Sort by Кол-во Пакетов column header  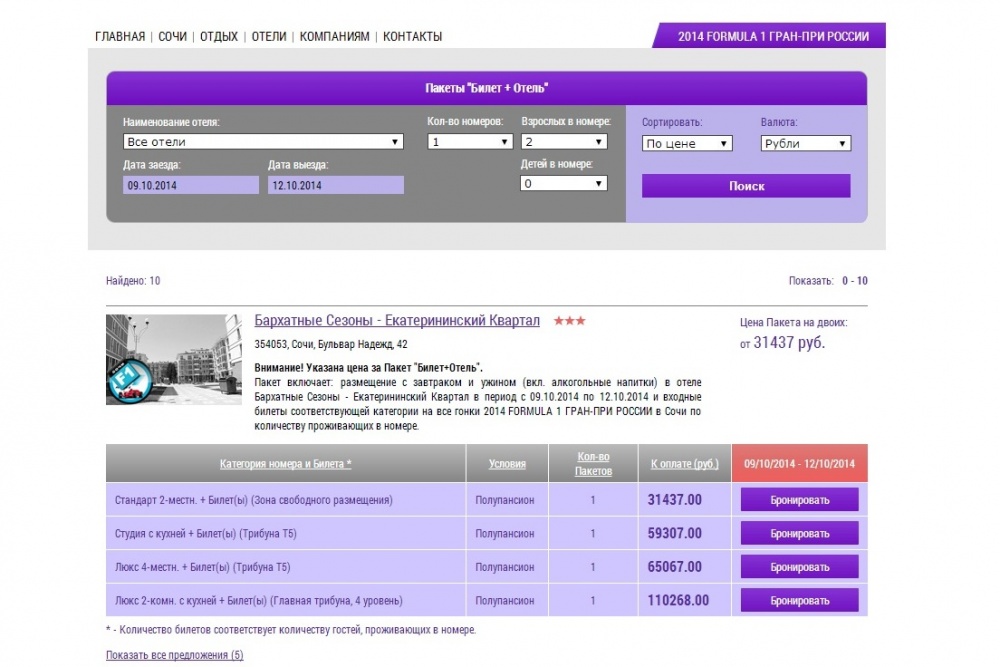pos(593,464)
